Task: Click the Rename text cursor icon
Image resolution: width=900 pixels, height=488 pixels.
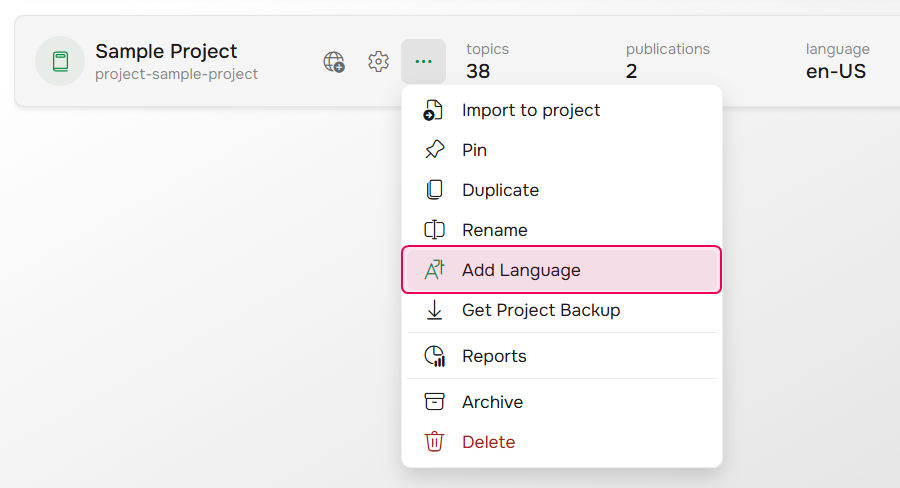Action: point(435,230)
